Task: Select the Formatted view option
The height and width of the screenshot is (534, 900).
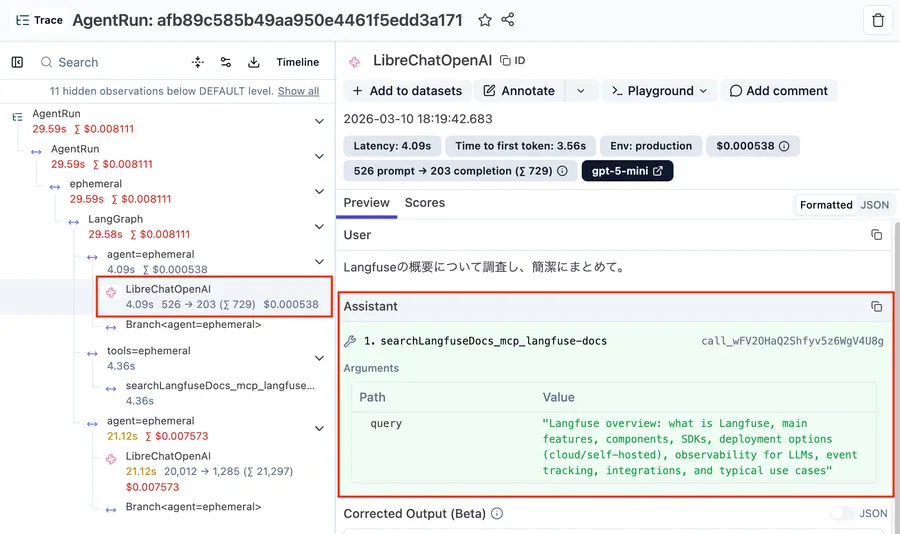Action: tap(826, 205)
